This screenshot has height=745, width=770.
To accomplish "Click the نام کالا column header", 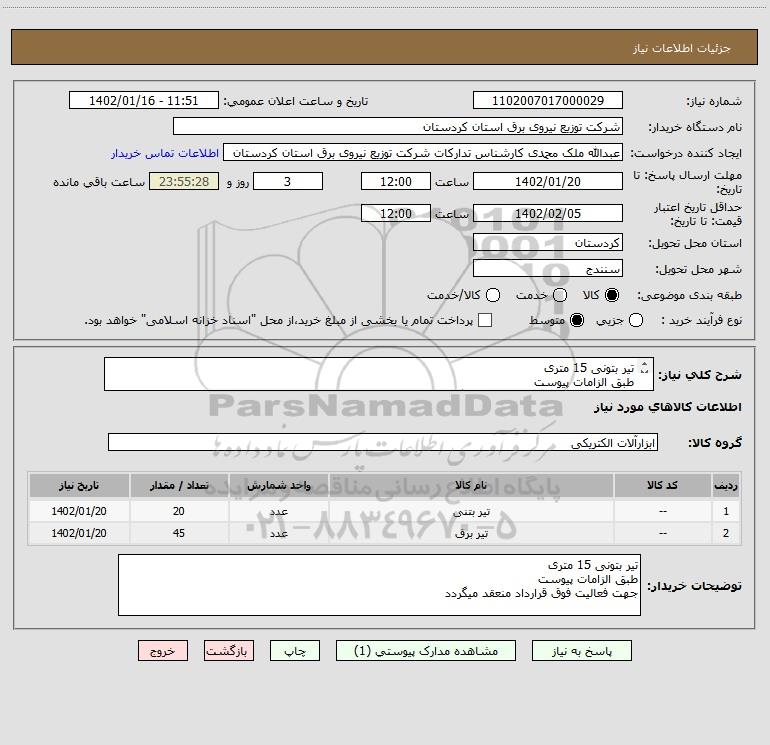I will [471, 485].
